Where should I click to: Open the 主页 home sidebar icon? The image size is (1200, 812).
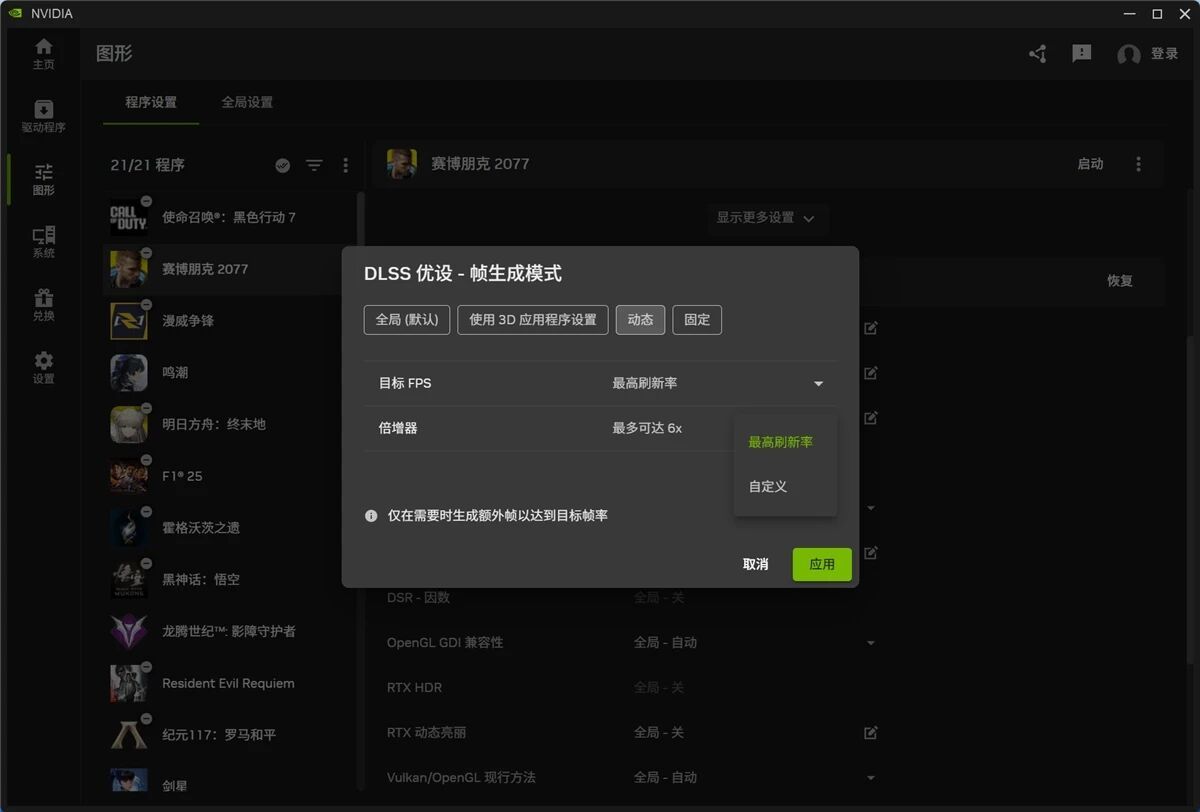(43, 54)
